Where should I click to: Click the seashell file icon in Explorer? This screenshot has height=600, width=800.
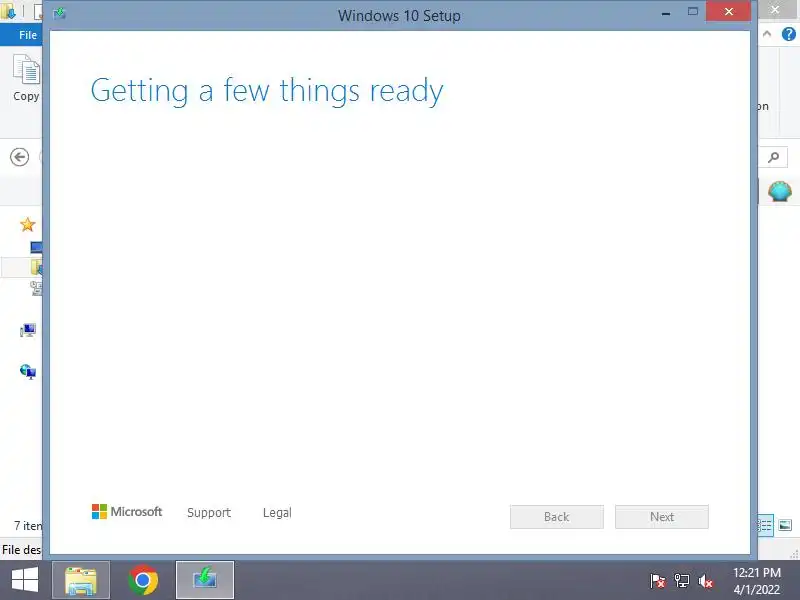point(780,191)
